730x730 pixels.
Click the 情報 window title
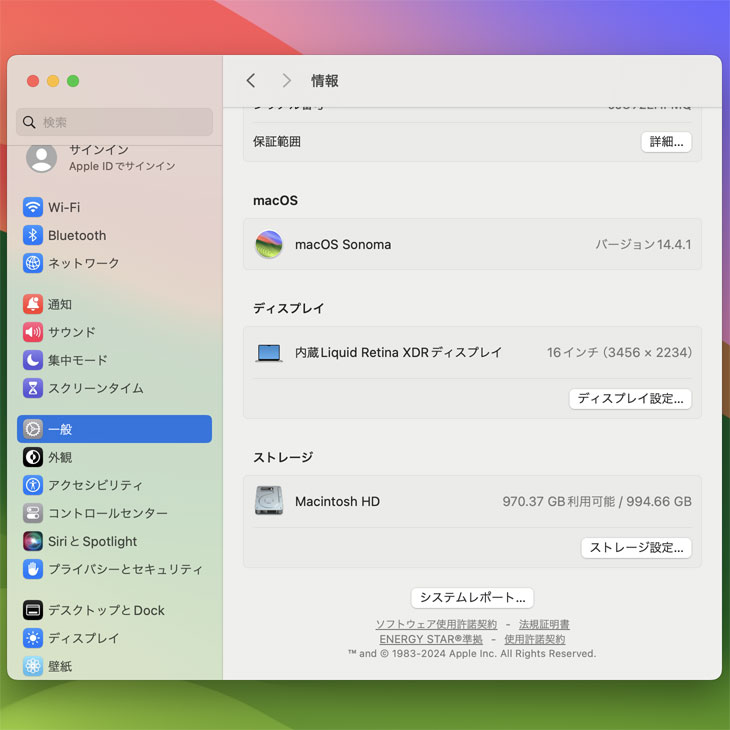(324, 81)
